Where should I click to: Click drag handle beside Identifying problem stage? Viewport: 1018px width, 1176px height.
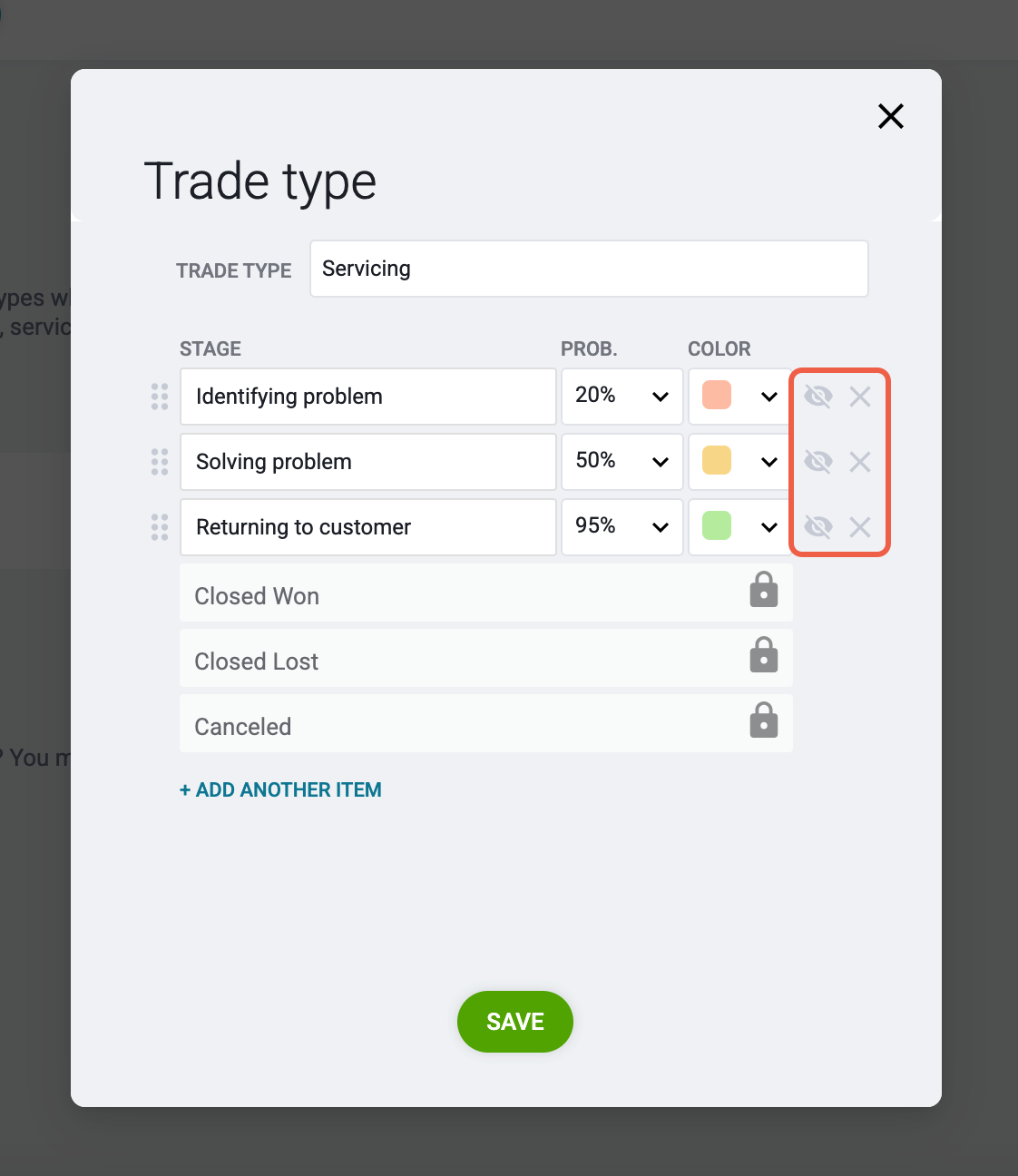(160, 397)
